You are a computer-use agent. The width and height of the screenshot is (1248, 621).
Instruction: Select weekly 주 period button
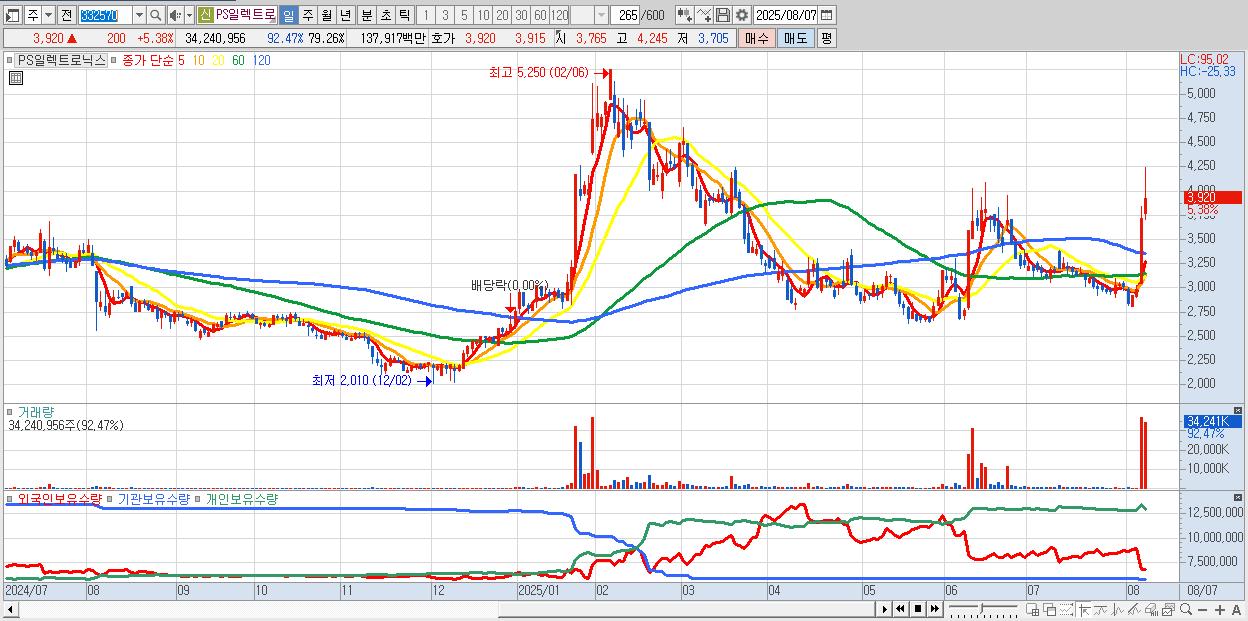(307, 15)
